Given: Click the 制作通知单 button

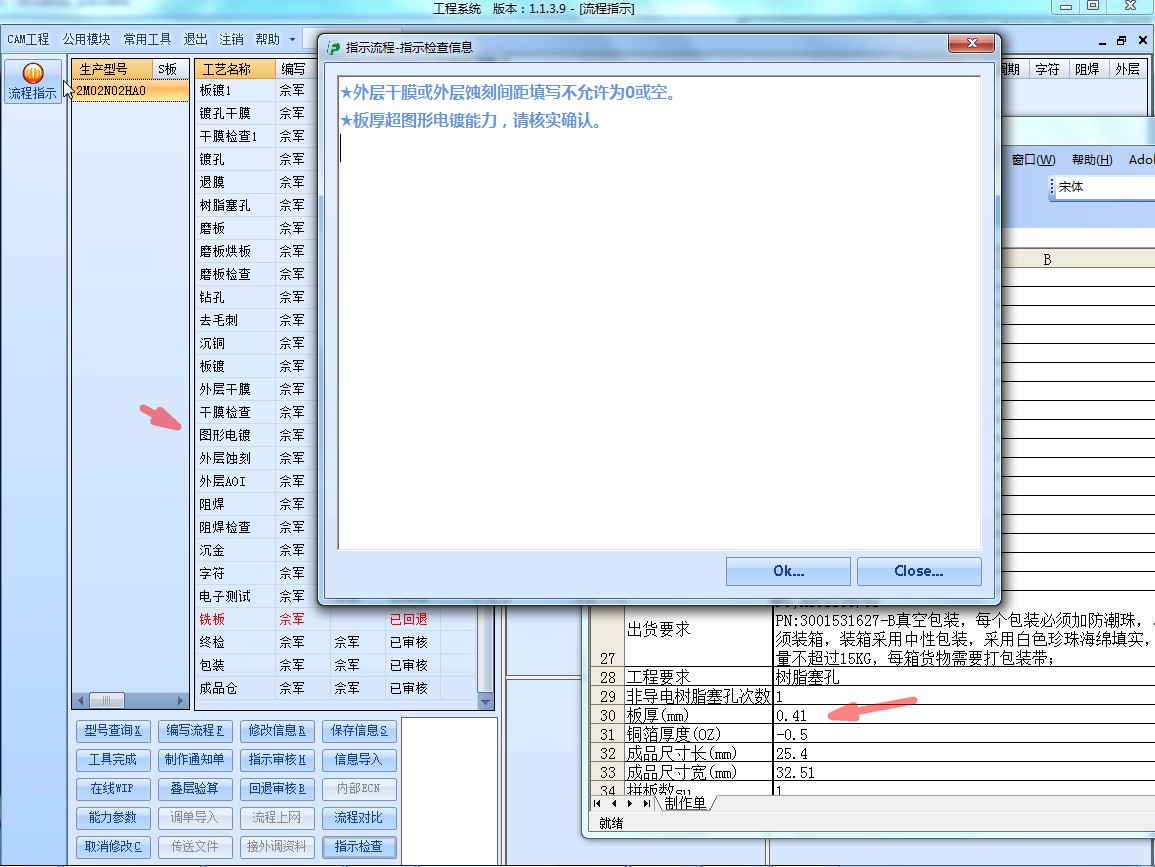Looking at the screenshot, I should (x=195, y=759).
